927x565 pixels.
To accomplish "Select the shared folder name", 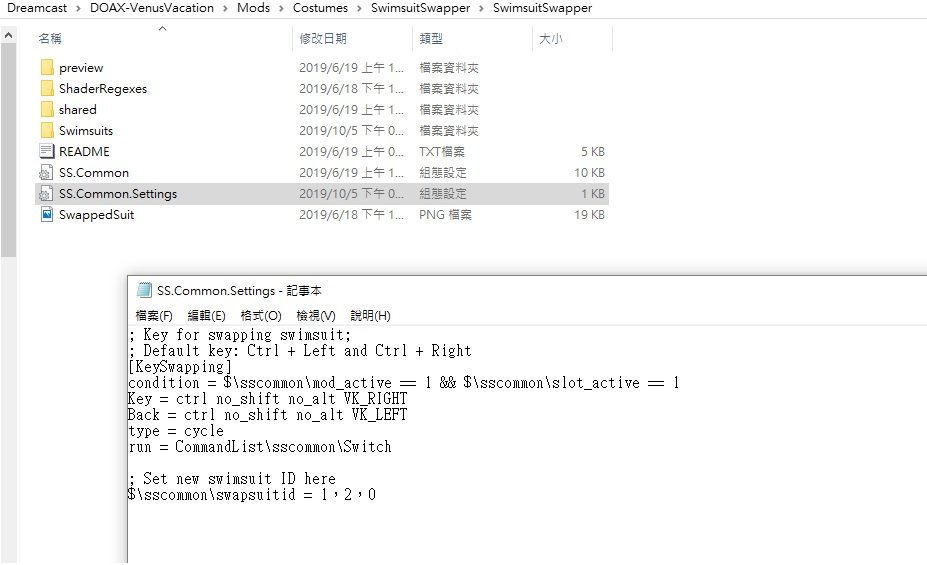I will coord(77,109).
